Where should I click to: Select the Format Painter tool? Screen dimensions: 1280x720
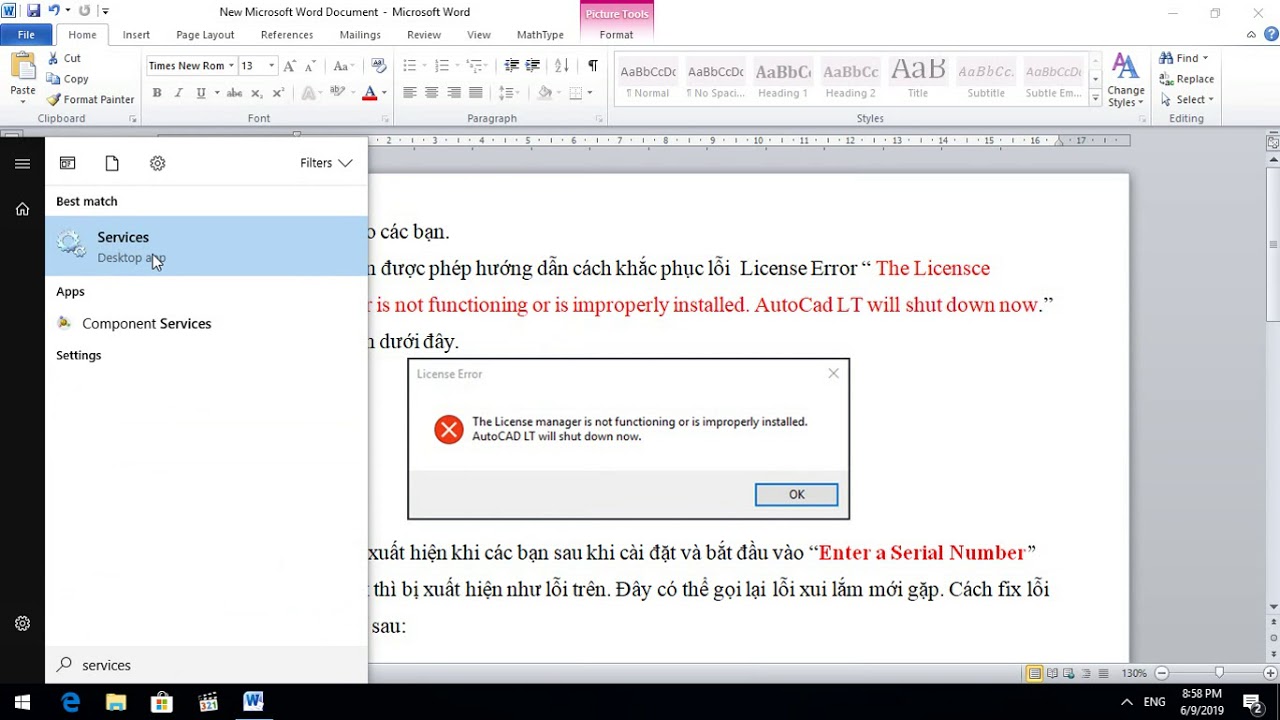pos(90,100)
